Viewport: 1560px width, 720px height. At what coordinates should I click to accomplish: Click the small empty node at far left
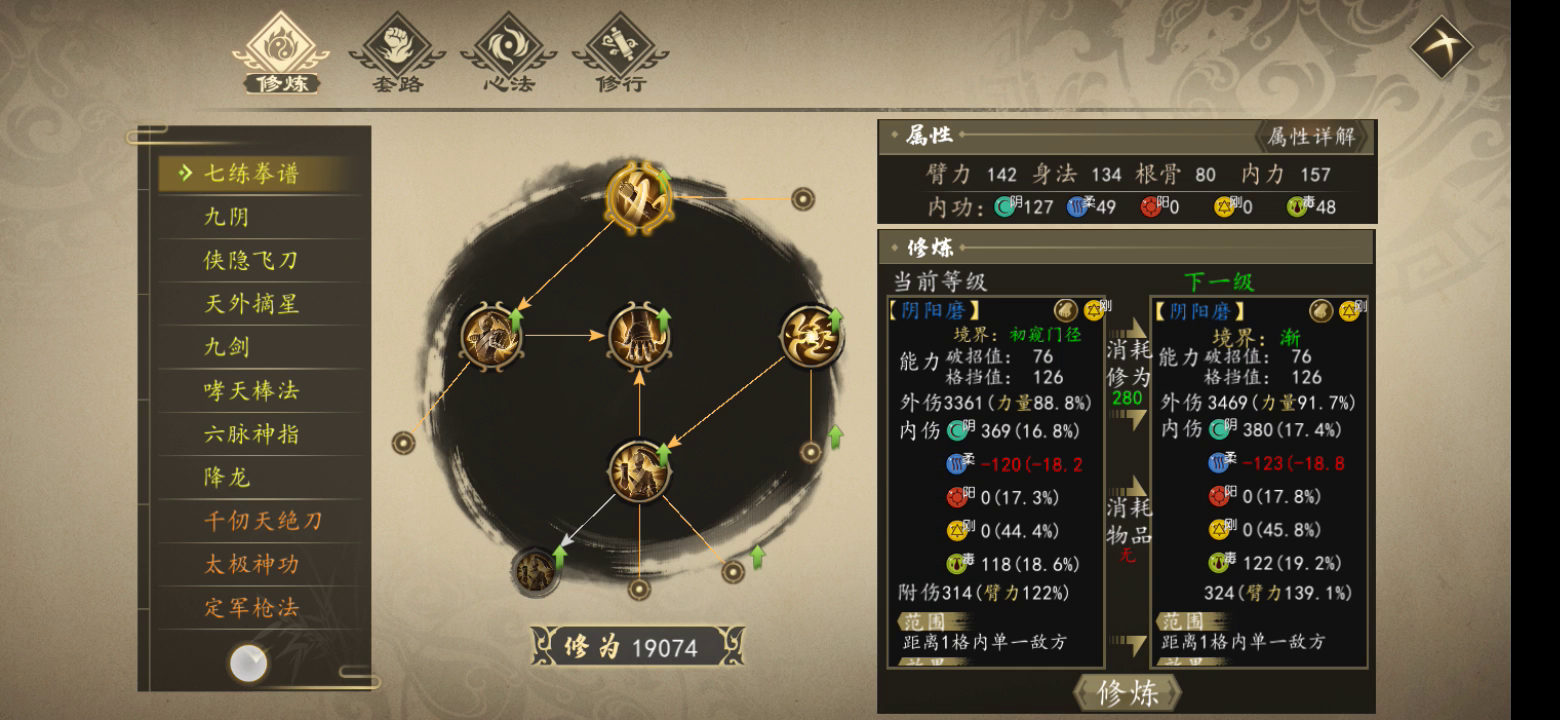point(404,442)
